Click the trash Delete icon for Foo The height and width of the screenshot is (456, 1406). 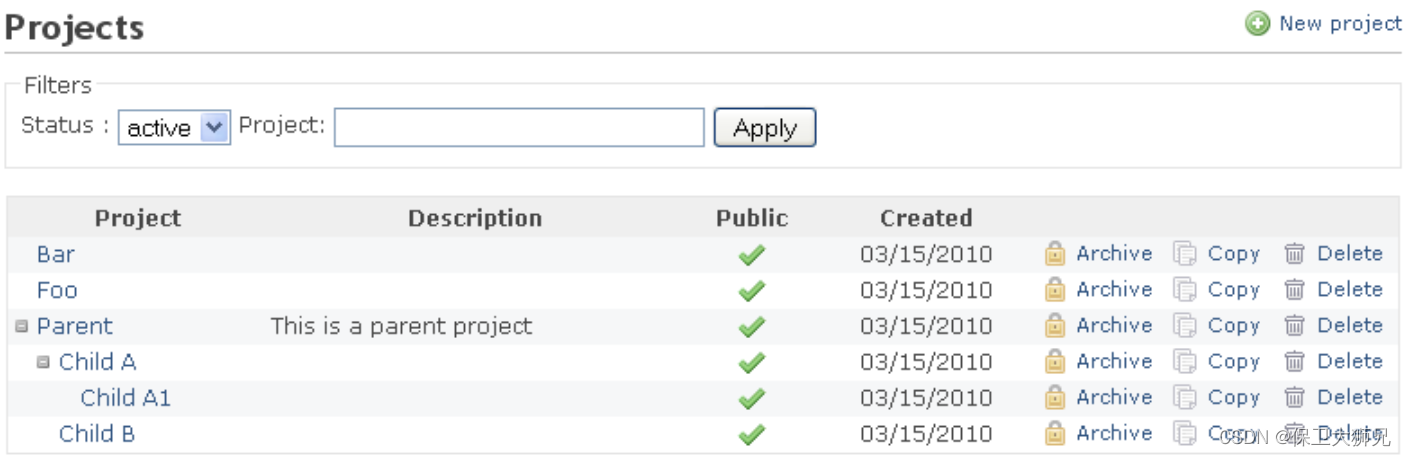pos(1294,290)
